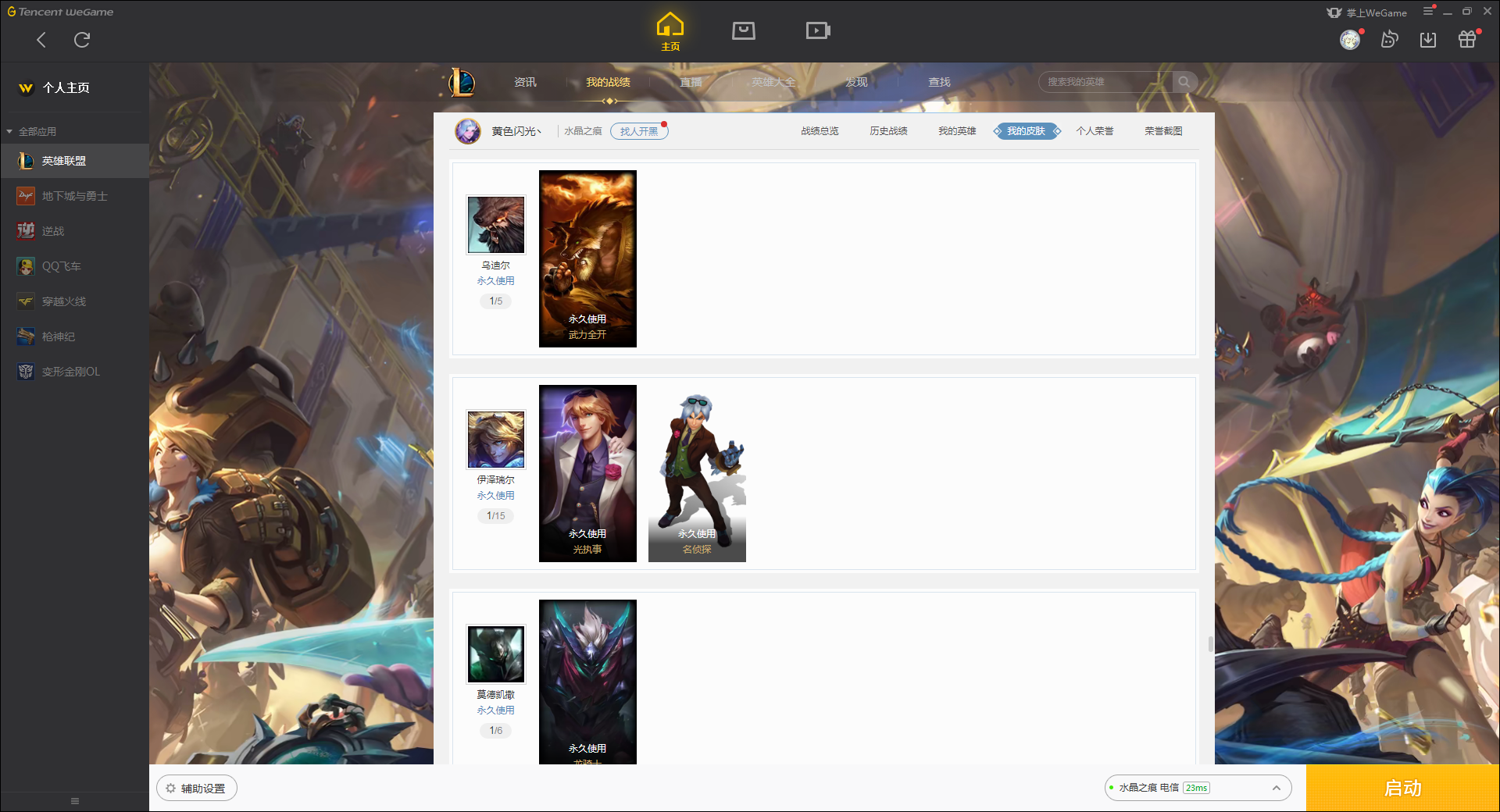Select 直播 tab
1500x812 pixels.
click(x=691, y=82)
